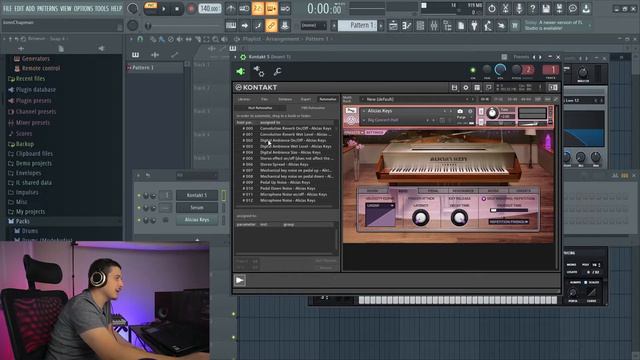Open Kontakt options gear icon
This screenshot has width=640, height=360.
[x=465, y=88]
